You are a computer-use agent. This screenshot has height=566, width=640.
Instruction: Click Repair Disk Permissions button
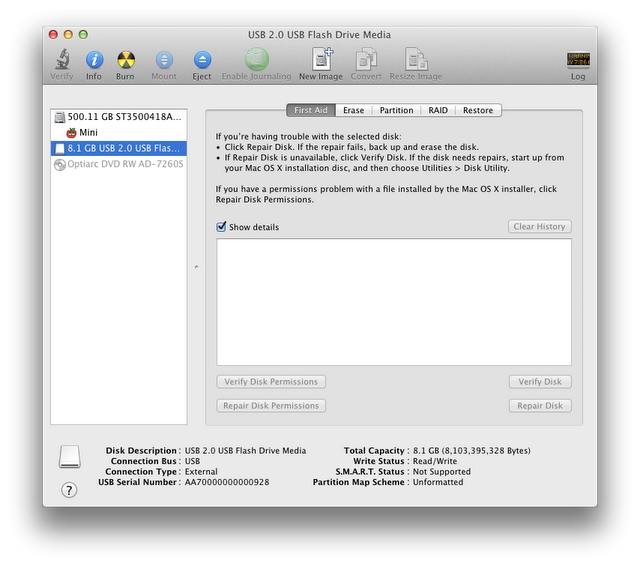pyautogui.click(x=271, y=406)
